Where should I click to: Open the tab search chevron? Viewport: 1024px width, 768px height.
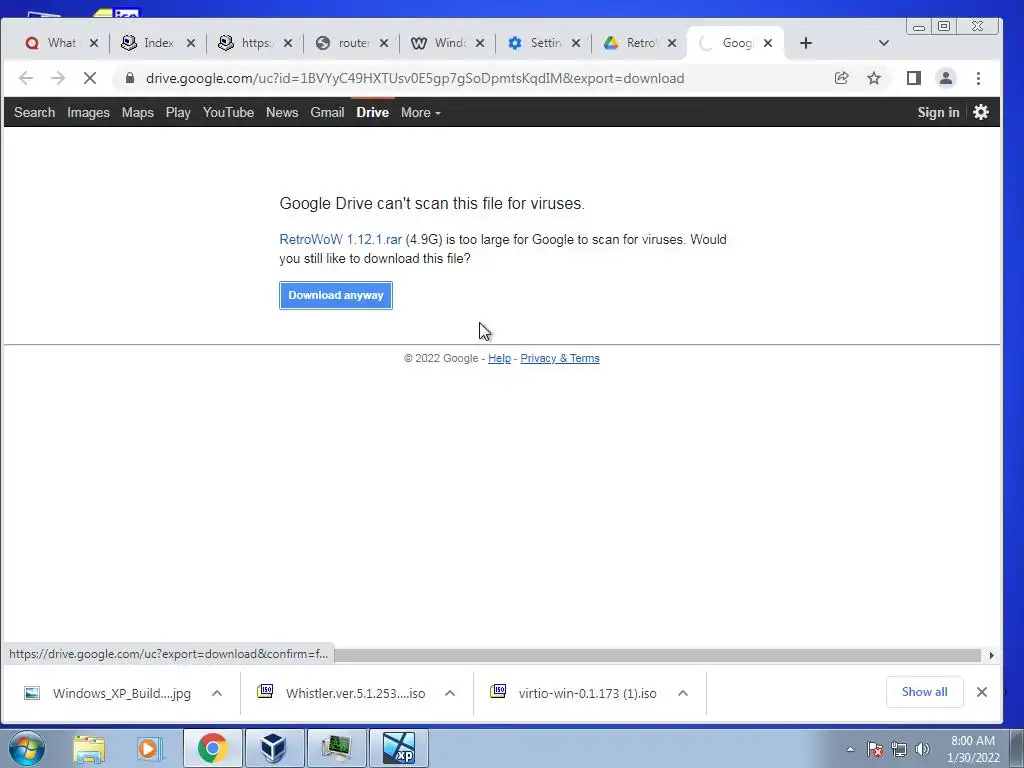click(884, 43)
